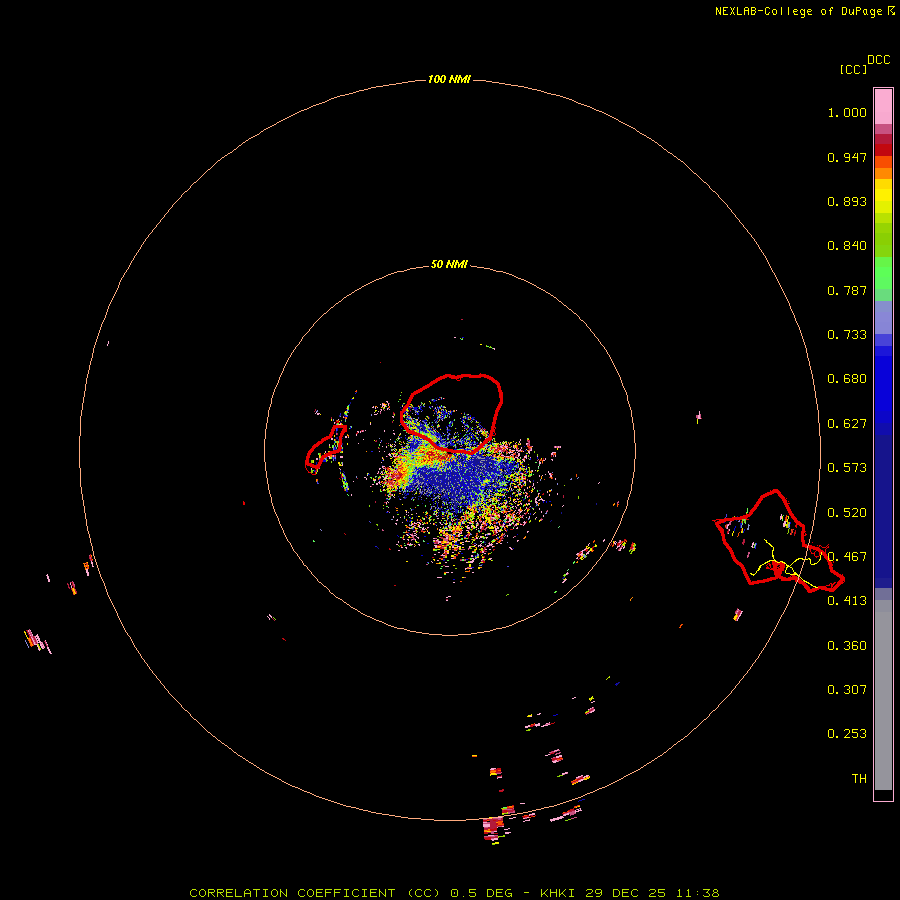Click the 0.787 scale value
900x900 pixels.
tap(847, 290)
